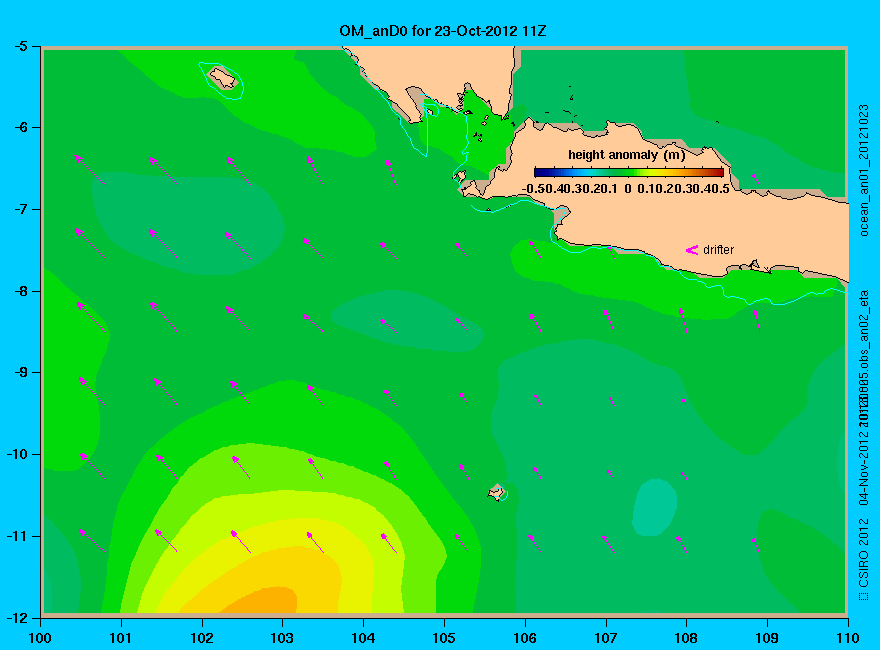Click the plot title OM_anD0 for 23-Oct-2012 11Z
The image size is (880, 650).
click(x=442, y=31)
